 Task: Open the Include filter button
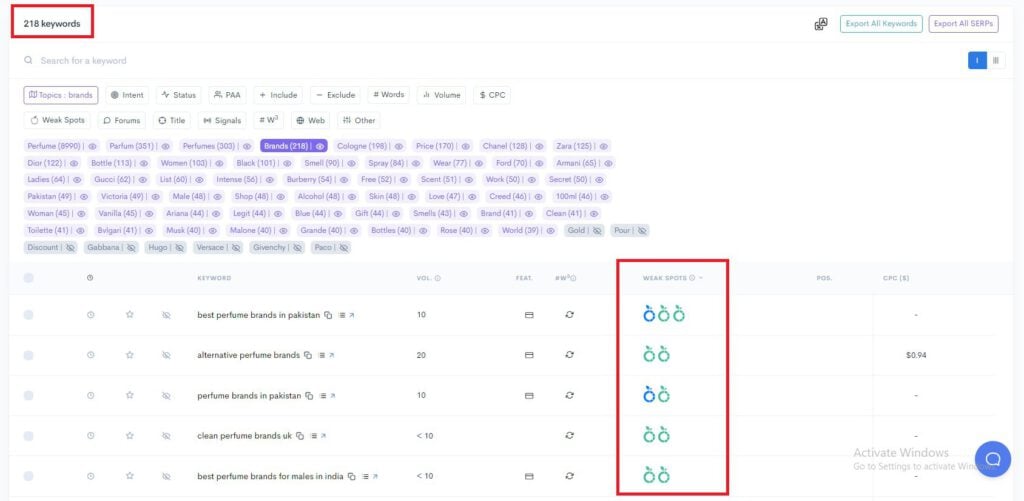click(x=278, y=95)
